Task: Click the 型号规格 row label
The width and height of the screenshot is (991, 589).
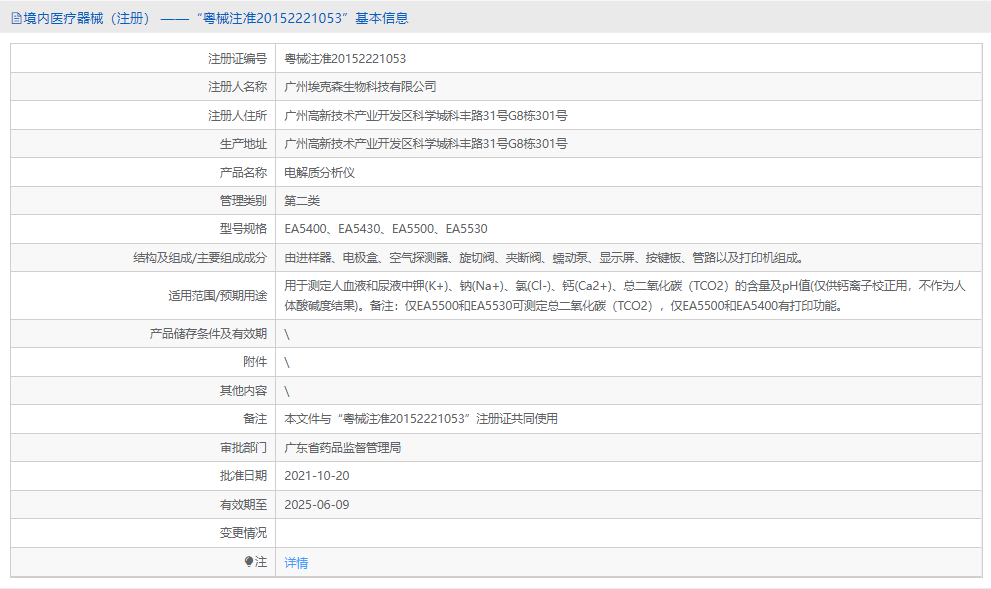Action: pyautogui.click(x=237, y=228)
